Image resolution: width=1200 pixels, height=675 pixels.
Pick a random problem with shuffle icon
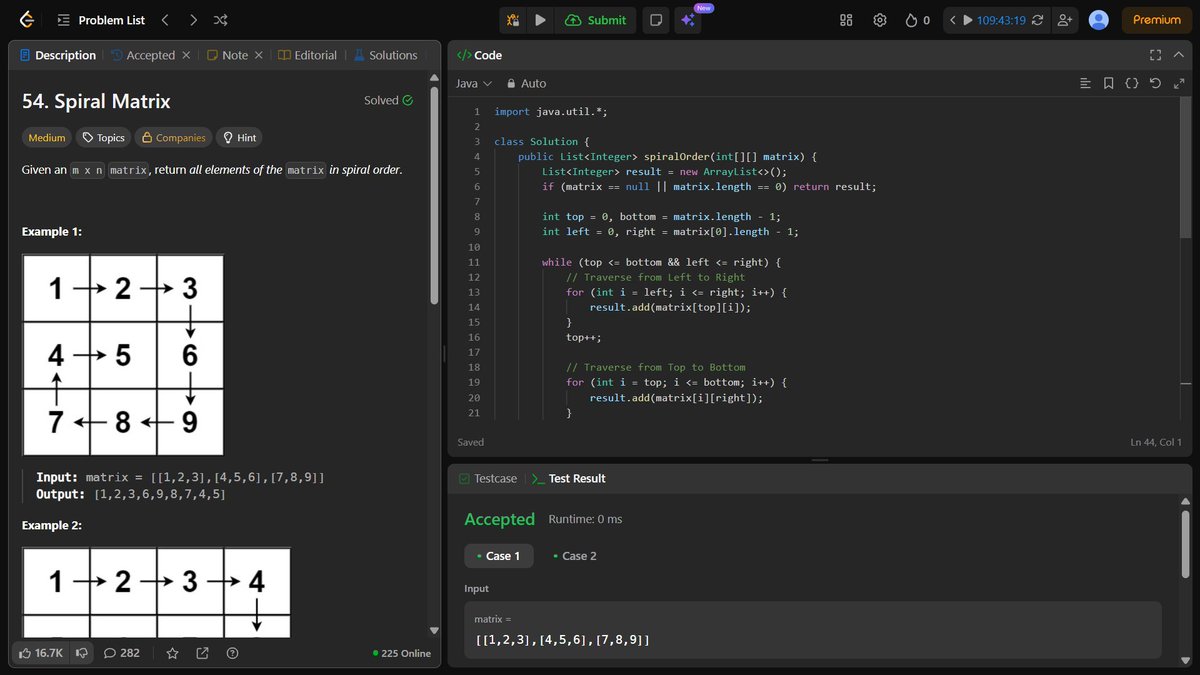coord(221,20)
